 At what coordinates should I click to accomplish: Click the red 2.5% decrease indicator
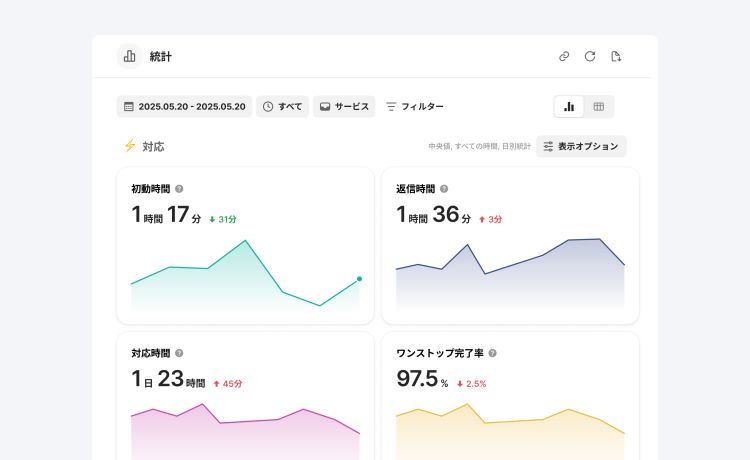(471, 383)
